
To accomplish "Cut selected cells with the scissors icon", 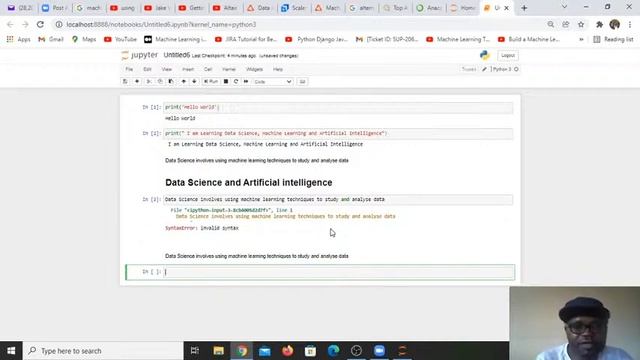I will pos(149,82).
